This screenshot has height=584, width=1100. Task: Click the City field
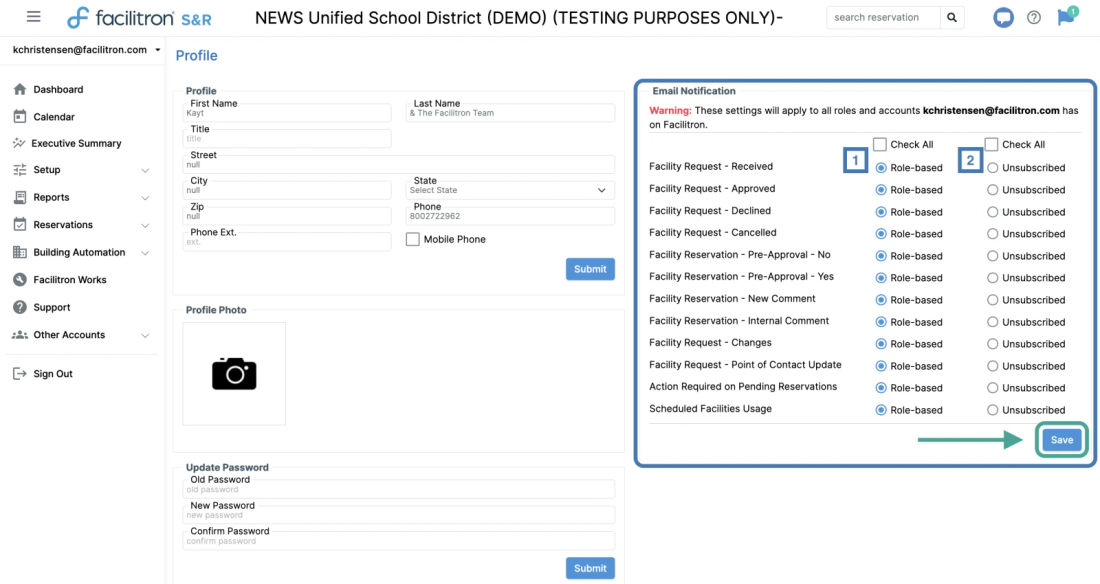click(287, 190)
